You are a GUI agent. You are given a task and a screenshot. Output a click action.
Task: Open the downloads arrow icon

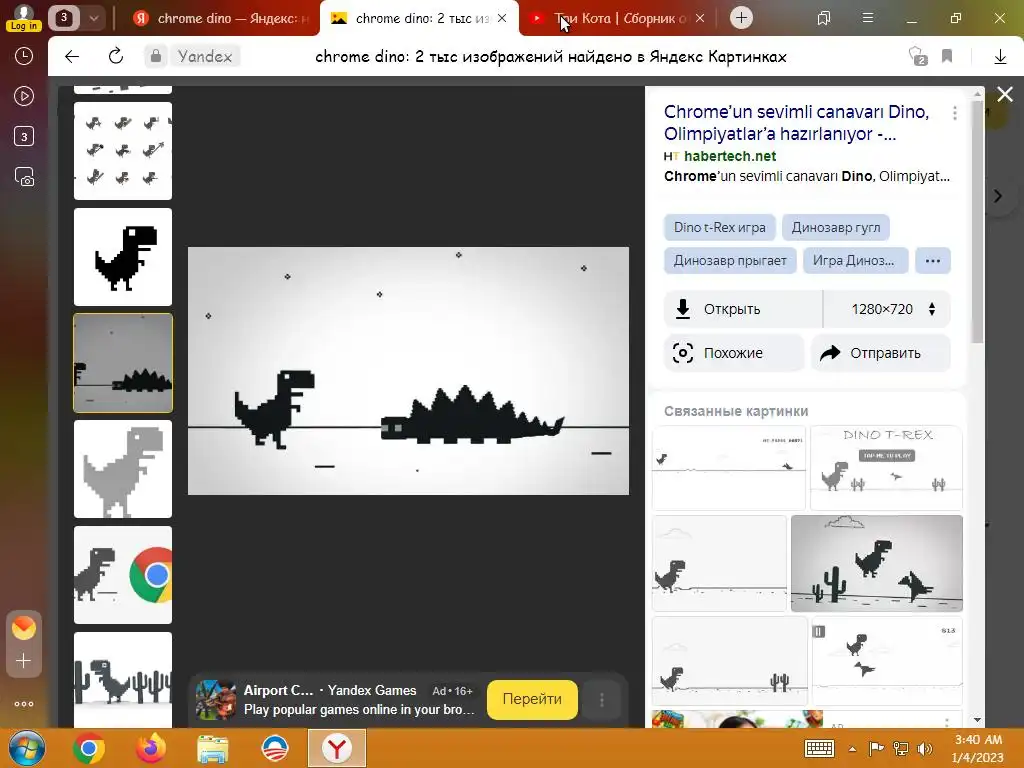tap(1000, 57)
